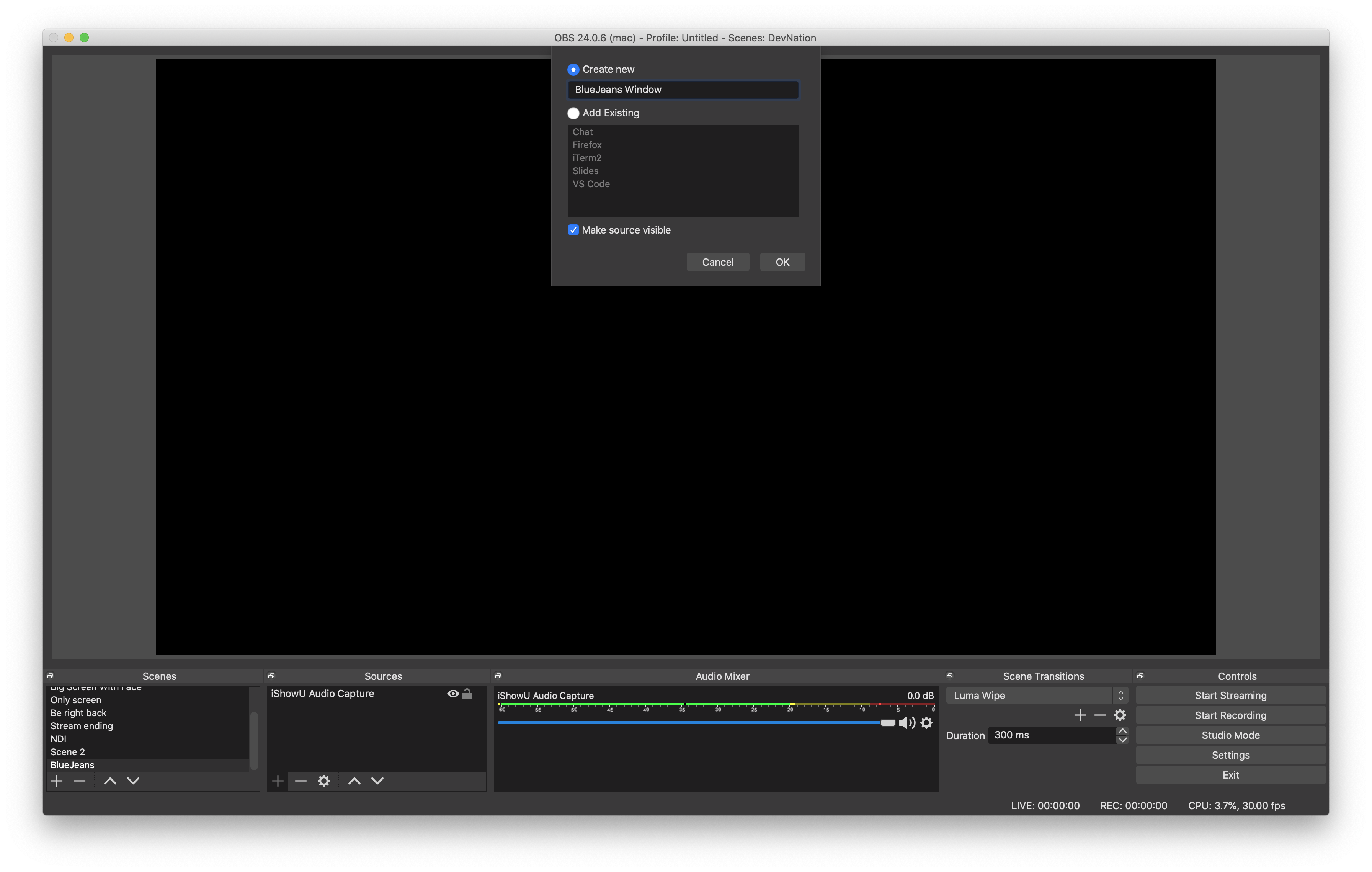
Task: Click the move source up arrow icon
Action: [353, 781]
